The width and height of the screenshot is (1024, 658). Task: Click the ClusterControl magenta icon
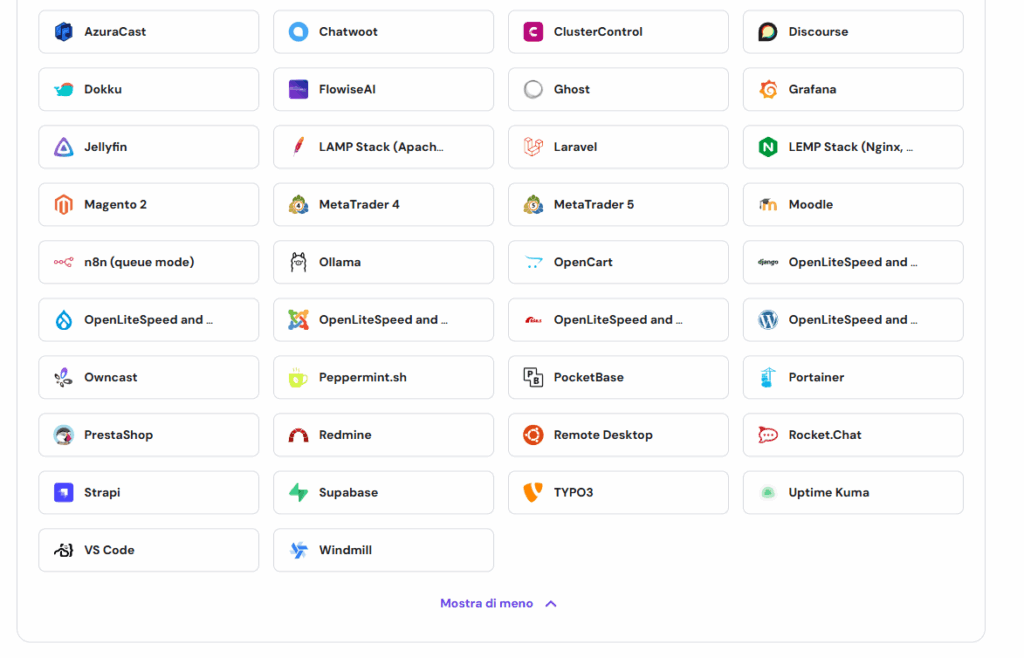pos(533,31)
